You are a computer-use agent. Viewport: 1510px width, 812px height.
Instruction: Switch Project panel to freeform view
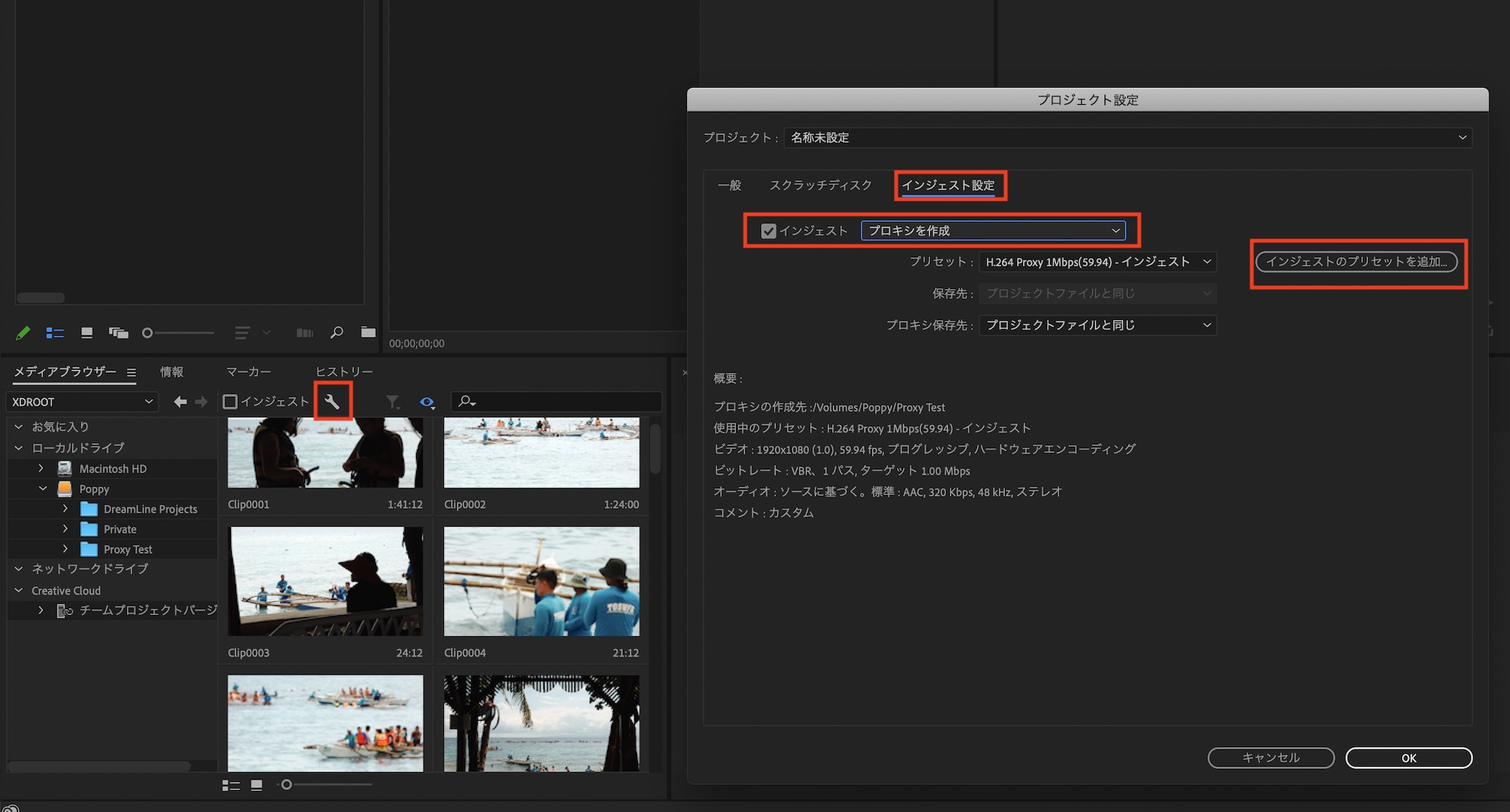pyautogui.click(x=118, y=333)
